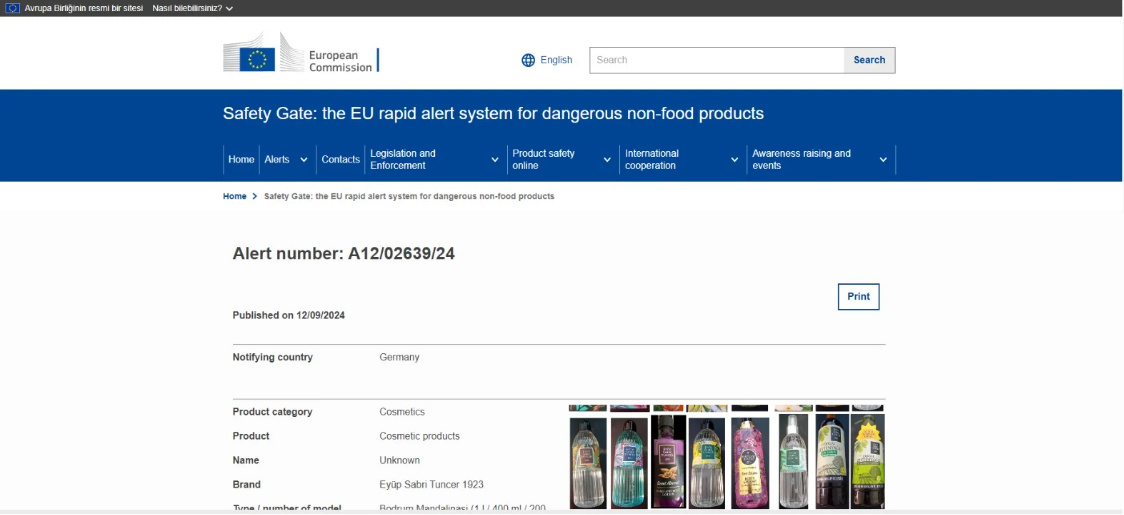Screen dimensions: 1124x515
Task: Click the Name value "Unknown"
Action: 399,460
